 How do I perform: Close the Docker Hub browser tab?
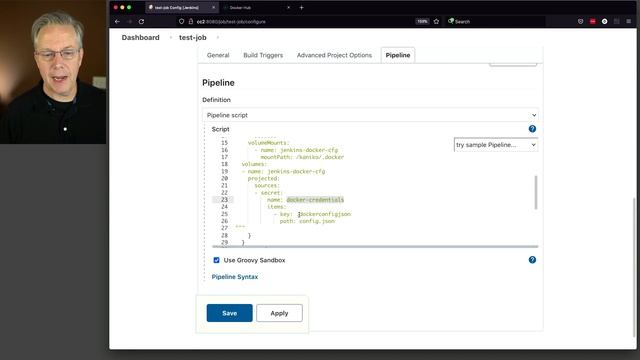tap(289, 7)
